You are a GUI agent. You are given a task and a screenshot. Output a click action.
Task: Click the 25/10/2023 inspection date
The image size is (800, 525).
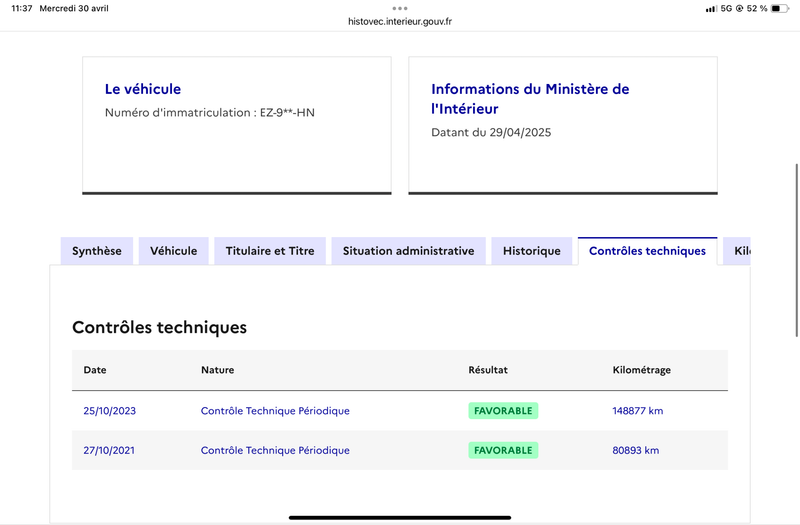click(x=109, y=411)
